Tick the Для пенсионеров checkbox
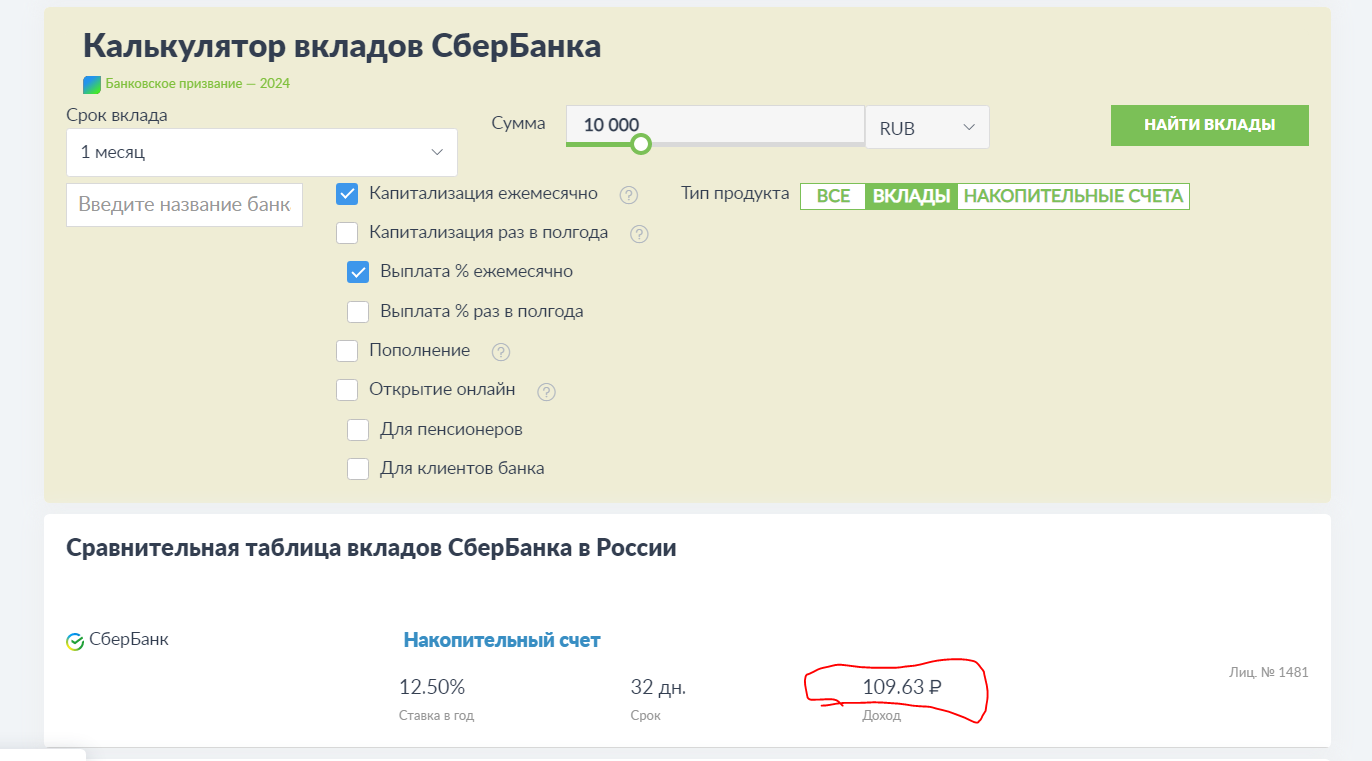 pos(358,430)
